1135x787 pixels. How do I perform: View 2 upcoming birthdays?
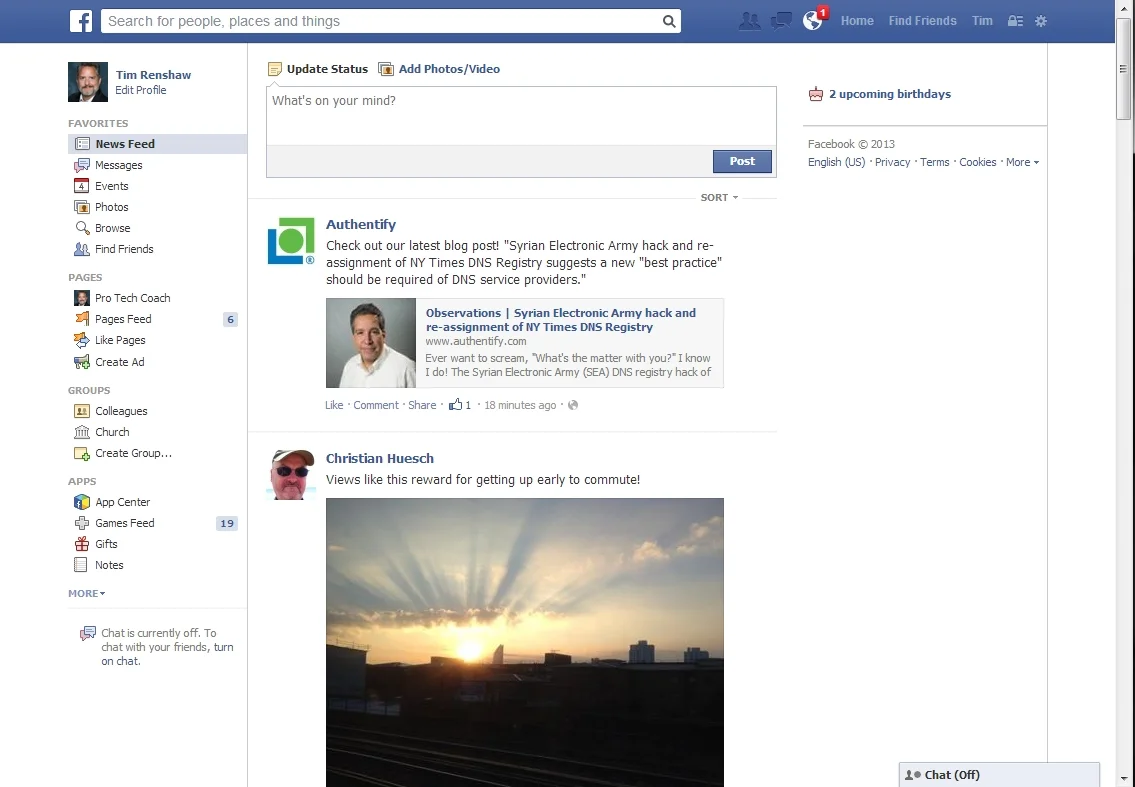coord(890,94)
